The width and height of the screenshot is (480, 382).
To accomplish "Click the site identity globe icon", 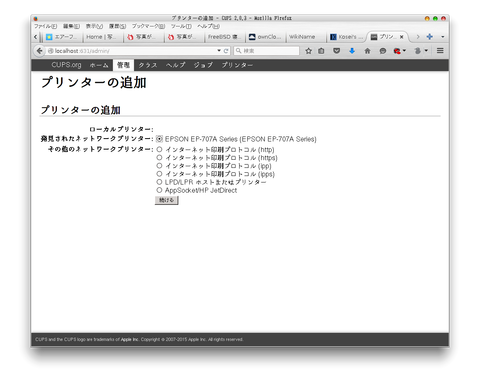I will (51, 51).
